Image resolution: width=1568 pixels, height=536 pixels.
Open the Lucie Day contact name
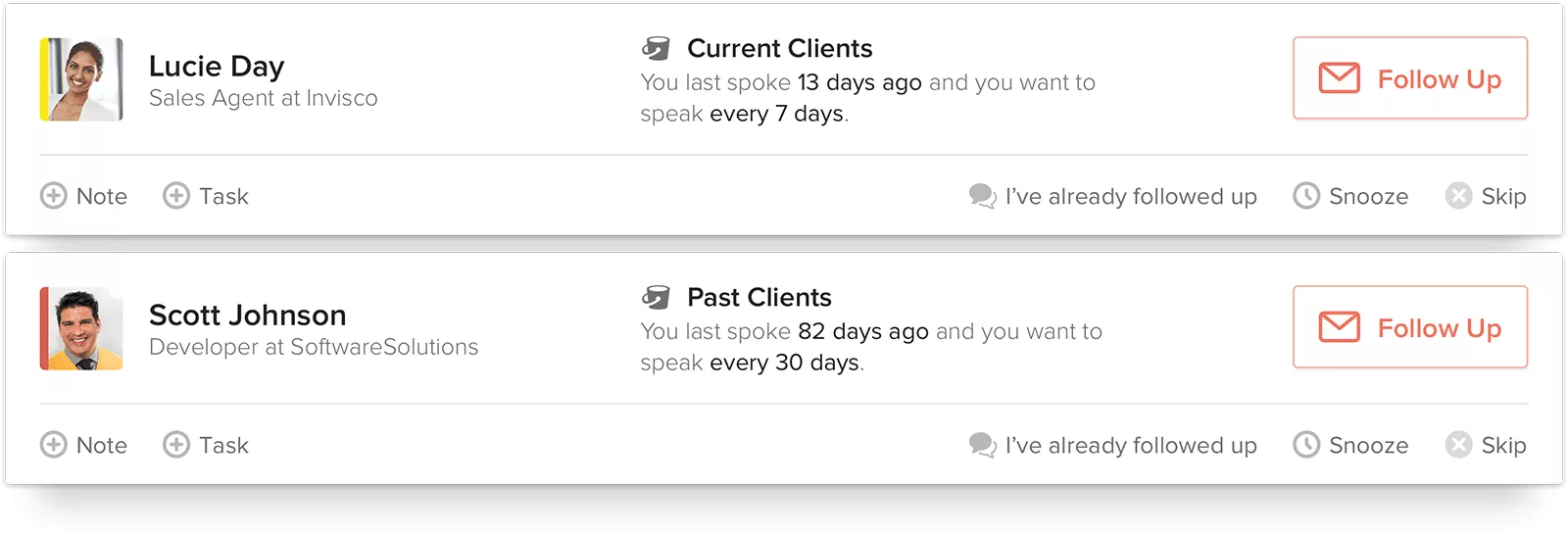[x=217, y=66]
